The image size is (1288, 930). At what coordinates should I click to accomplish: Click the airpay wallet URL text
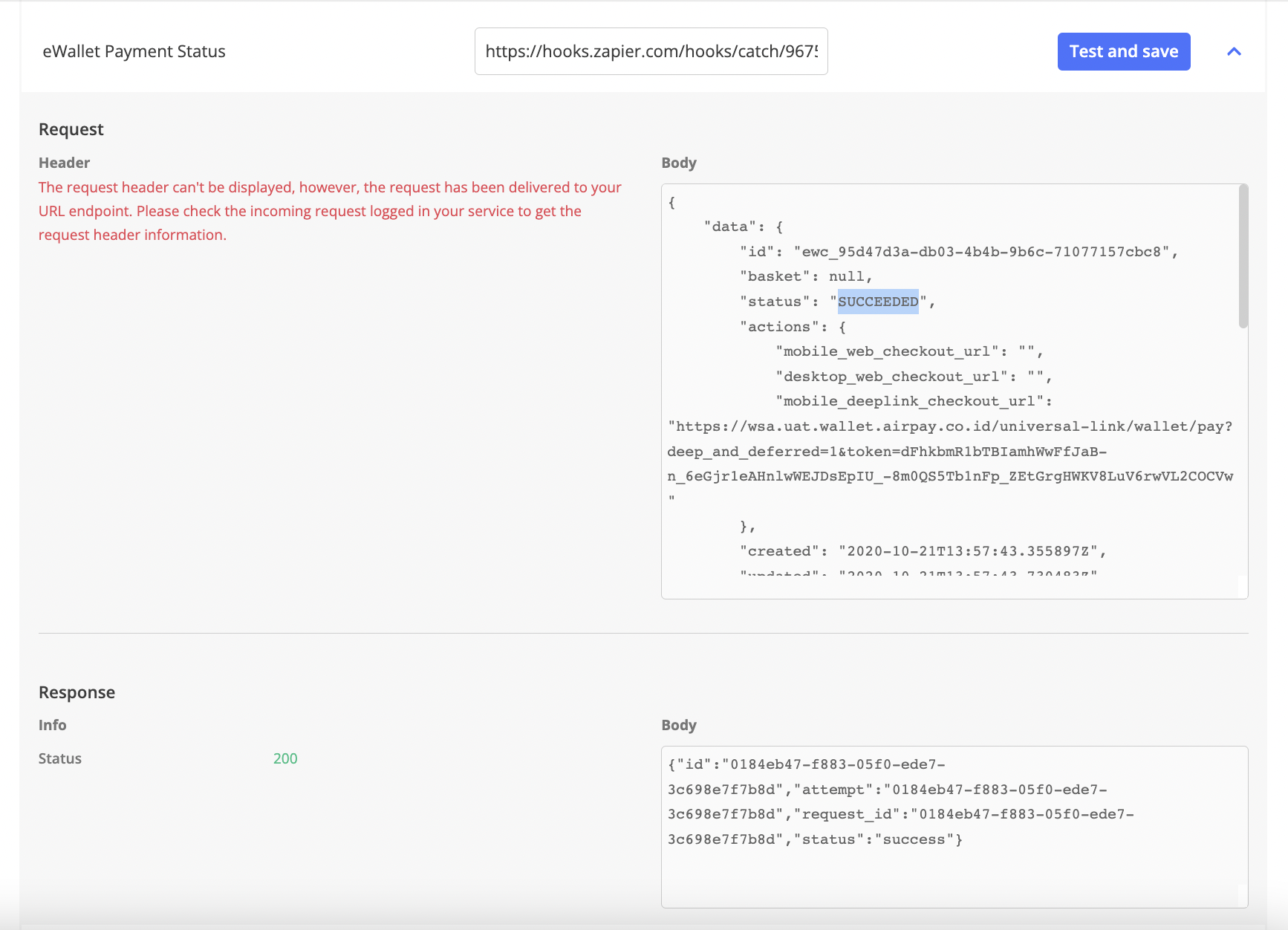tap(951, 426)
